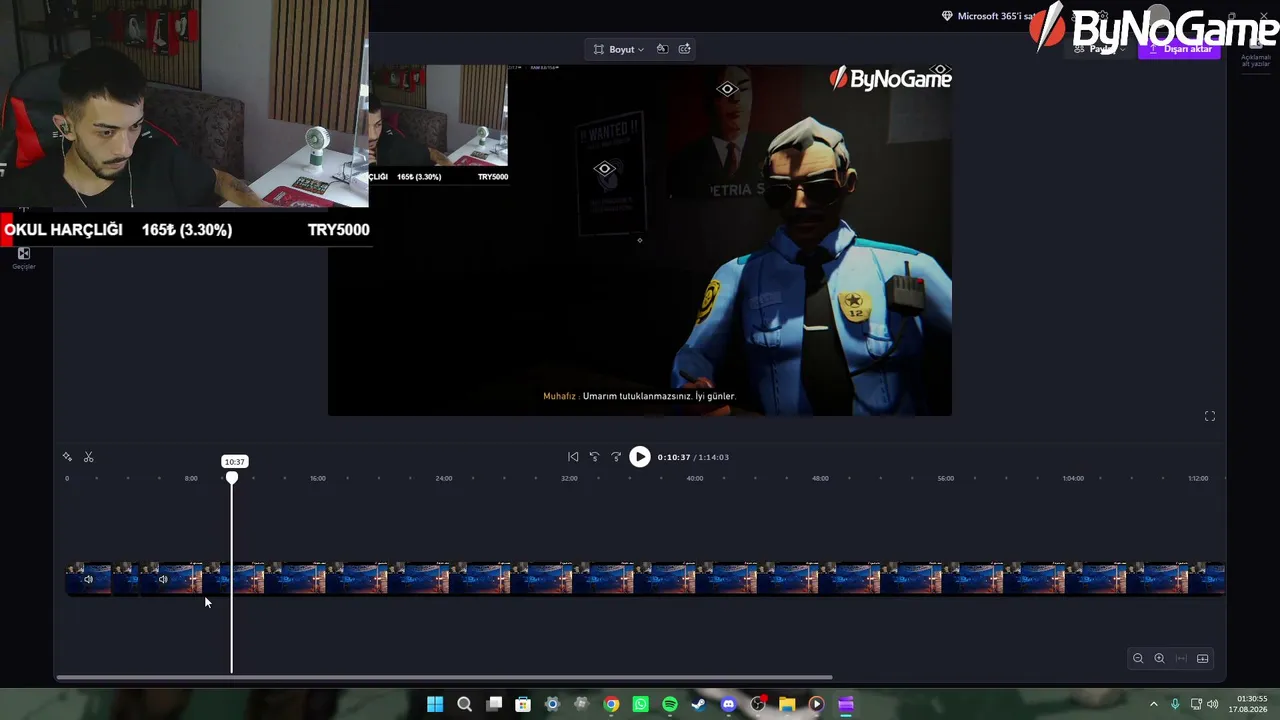The height and width of the screenshot is (720, 1280).
Task: Click the AI enhance icon in preview toolbar
Action: coord(685,49)
